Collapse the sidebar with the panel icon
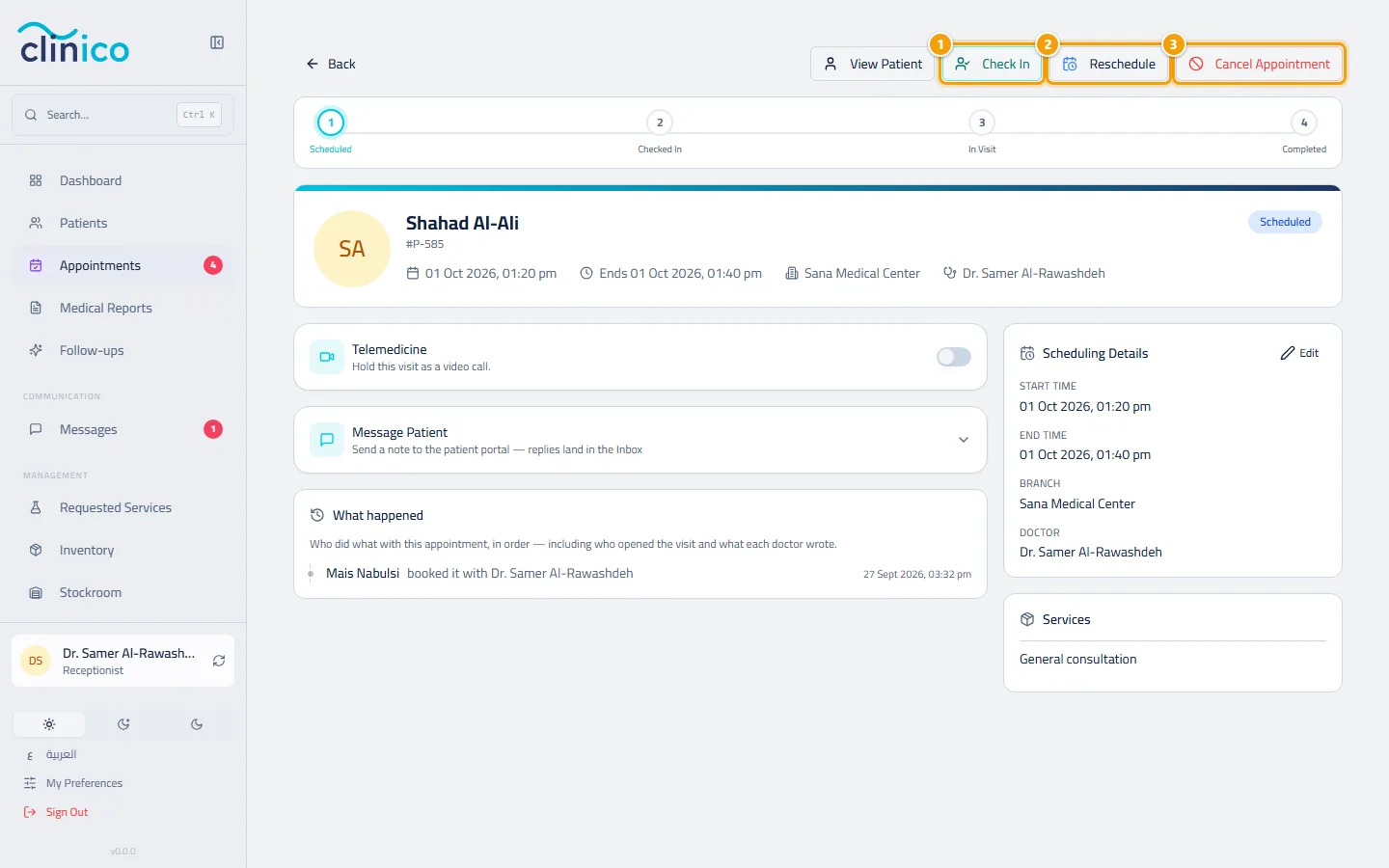 (217, 42)
